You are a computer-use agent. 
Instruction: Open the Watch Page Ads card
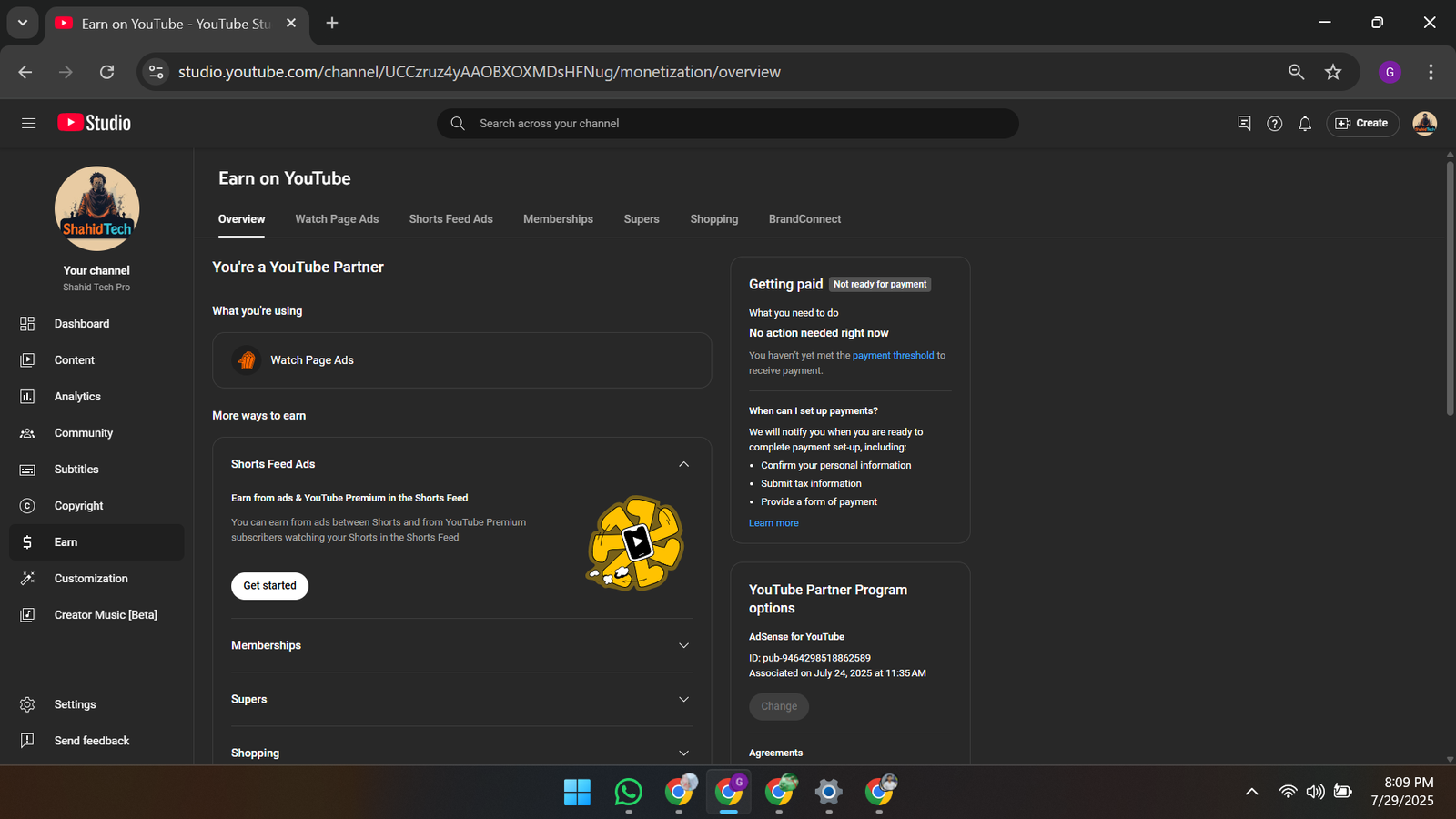point(462,360)
